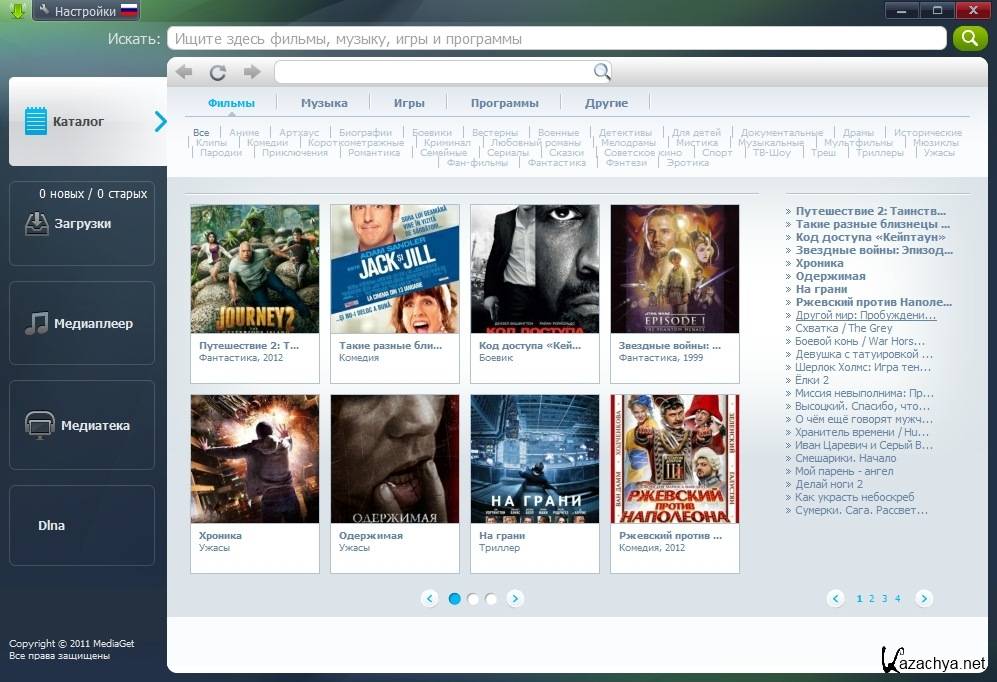Open Настройки settings button
This screenshot has height=682, width=997.
[85, 12]
